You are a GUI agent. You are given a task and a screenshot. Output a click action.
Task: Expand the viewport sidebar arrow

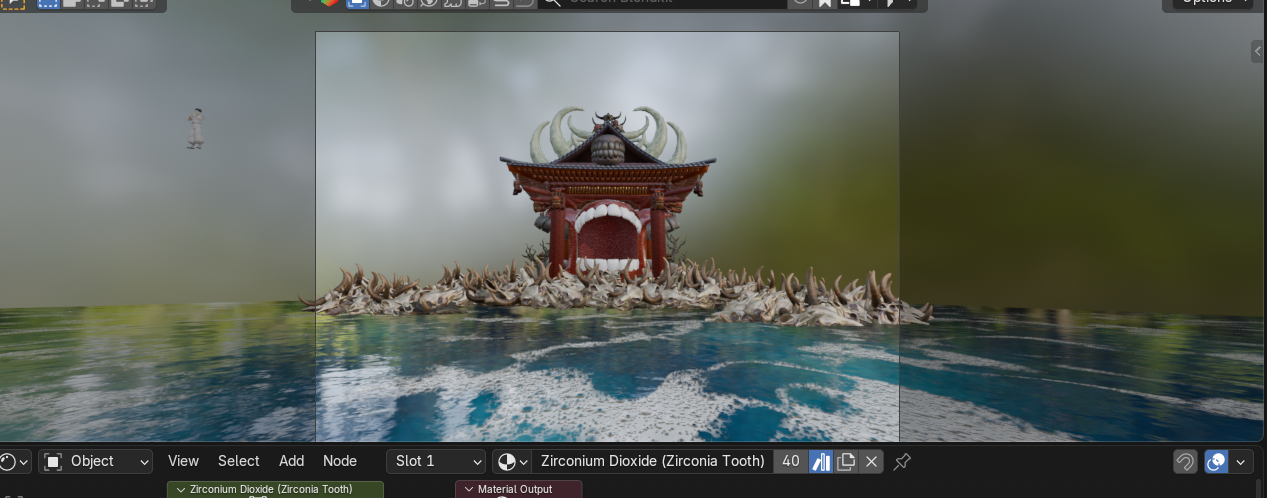1259,51
